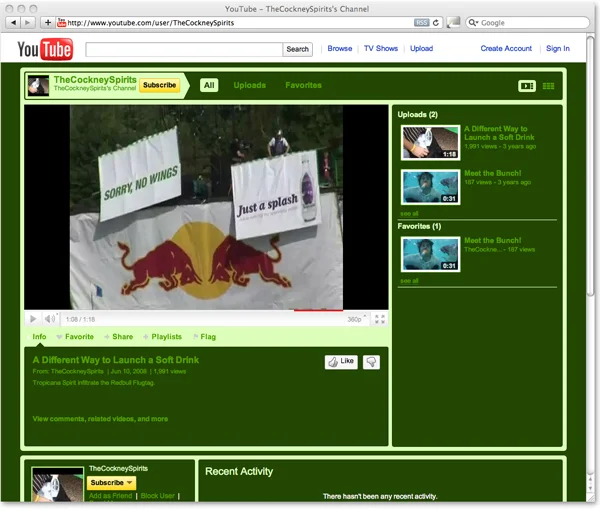Click the toolbar icon left of the Google search field
The width and height of the screenshot is (600, 511).
[x=453, y=23]
